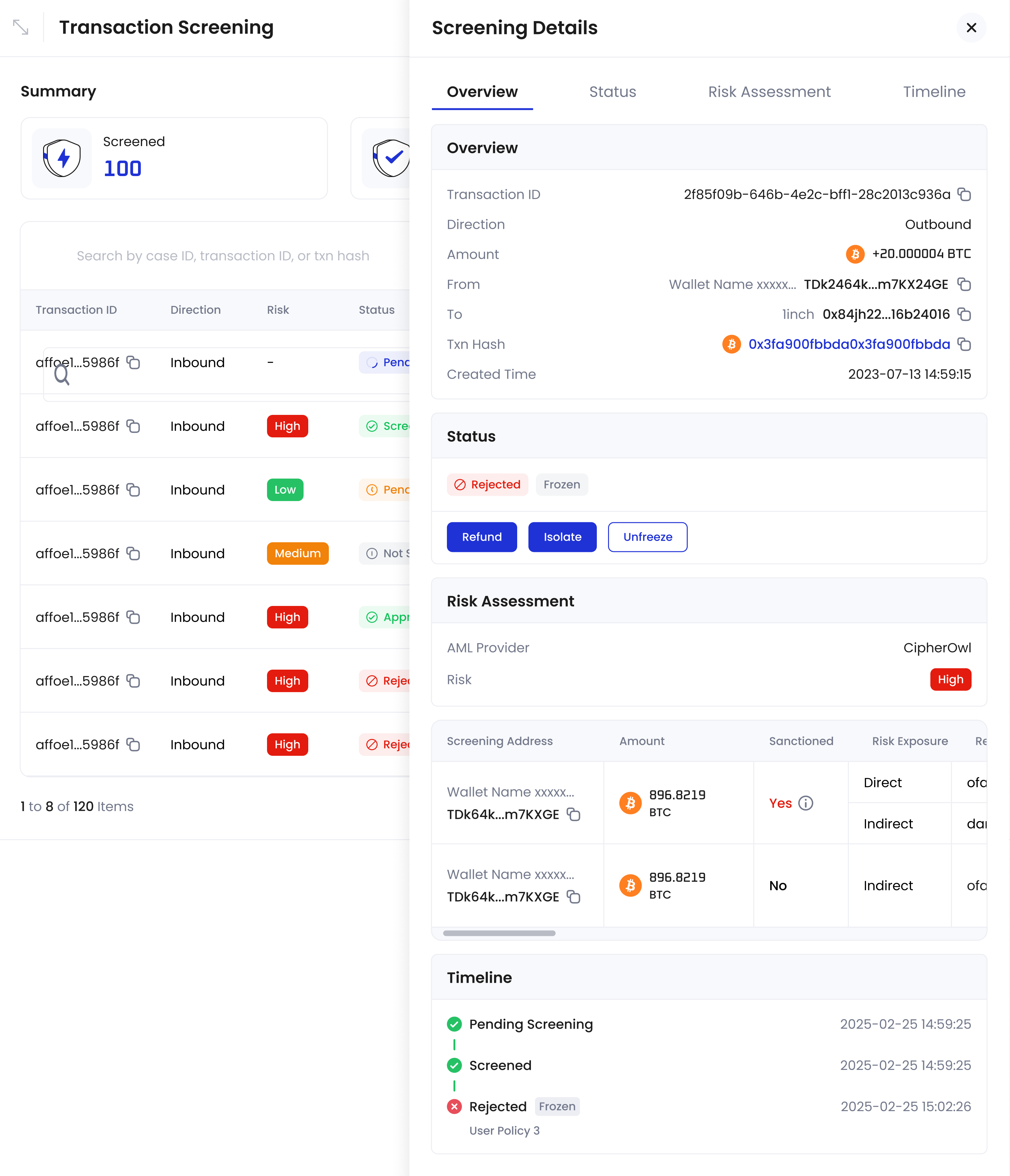This screenshot has width=1010, height=1176.
Task: Close the Screening Details panel
Action: click(971, 28)
